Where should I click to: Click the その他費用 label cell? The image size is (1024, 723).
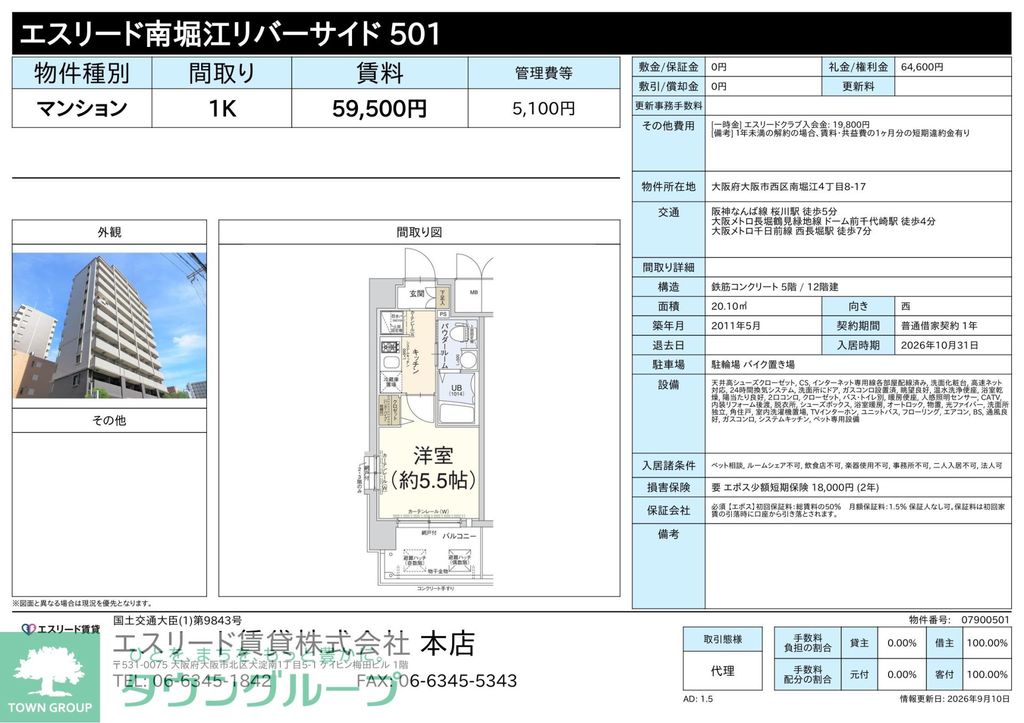669,144
